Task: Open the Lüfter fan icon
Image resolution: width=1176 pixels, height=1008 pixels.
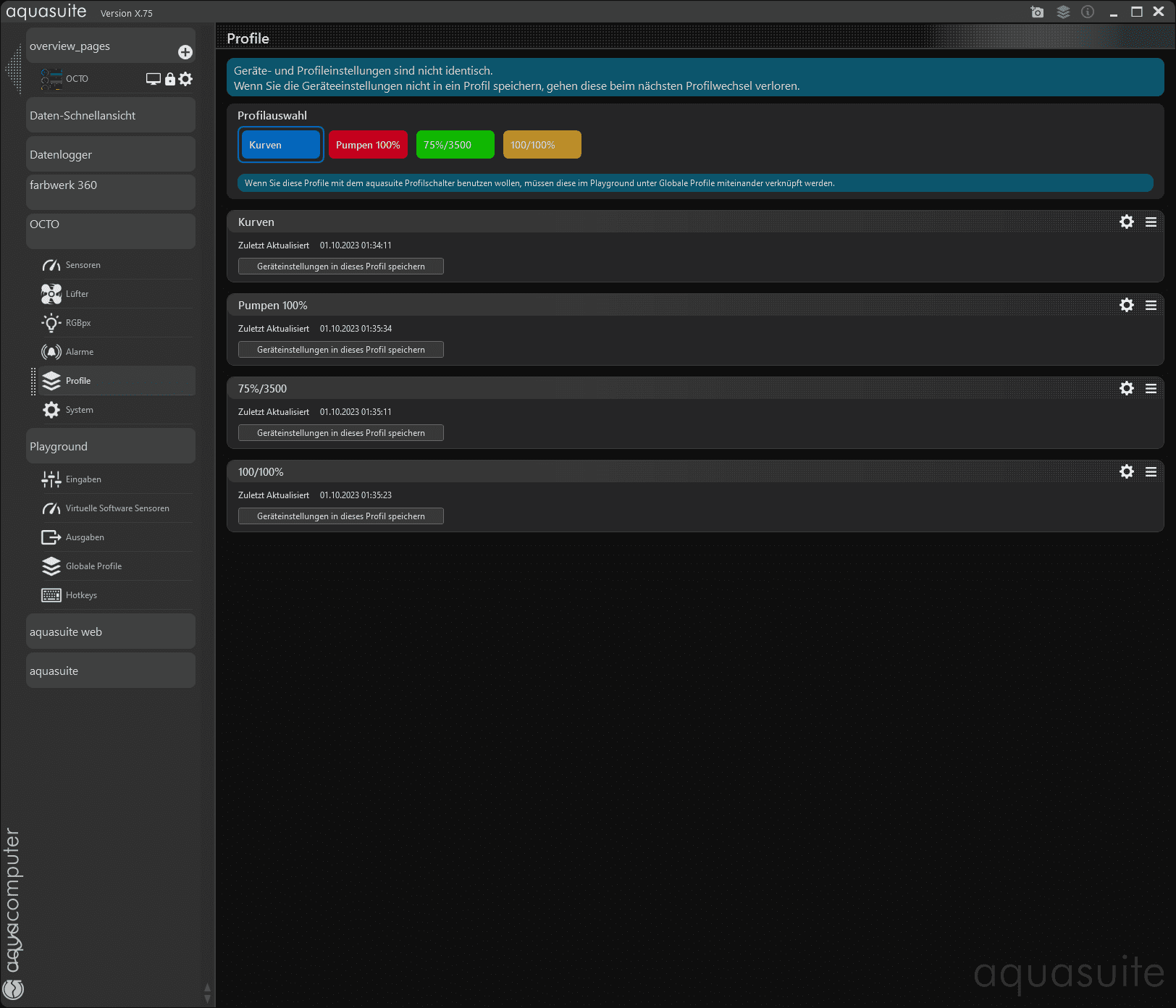Action: point(51,294)
